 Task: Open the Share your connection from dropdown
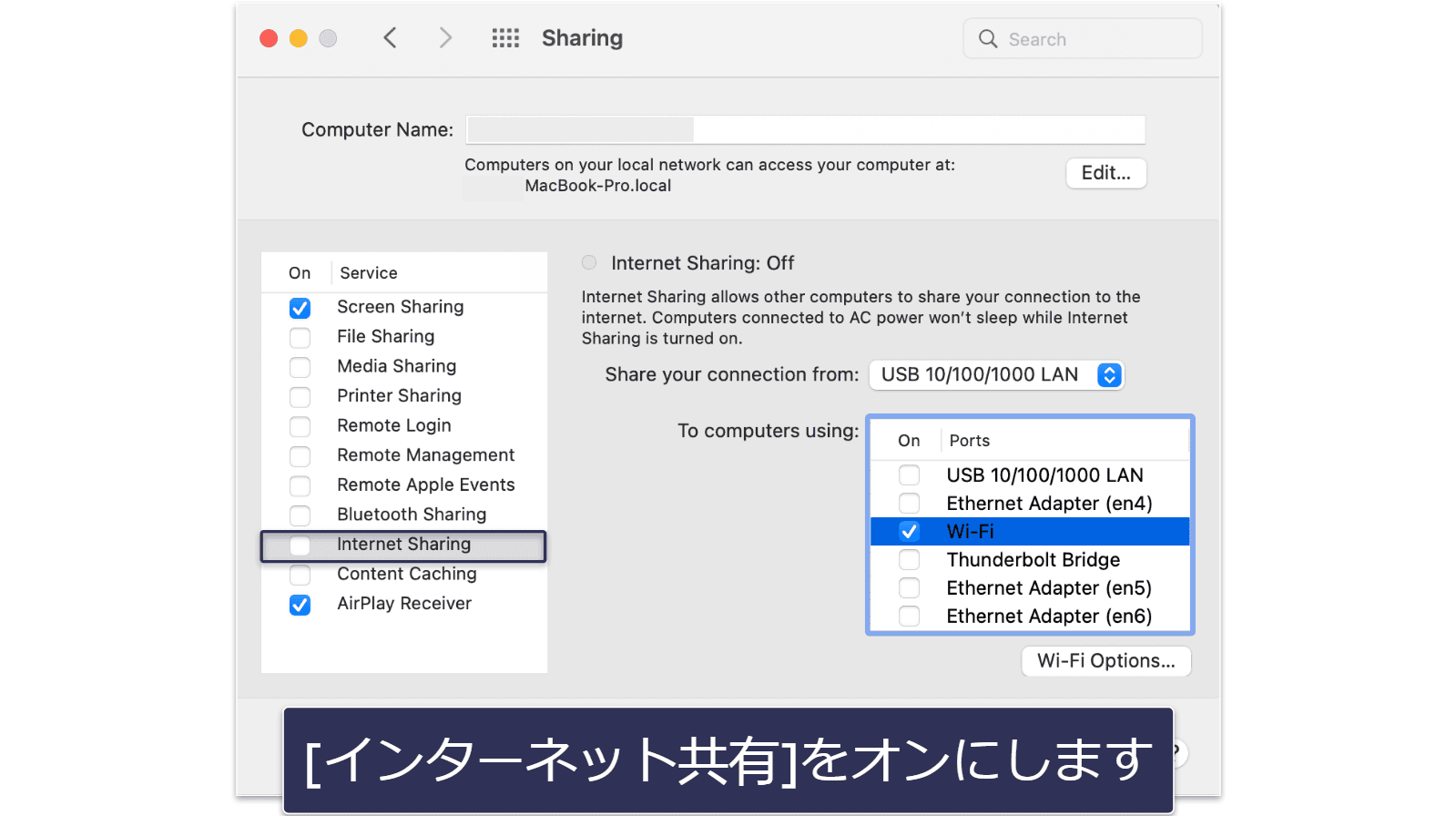click(996, 375)
